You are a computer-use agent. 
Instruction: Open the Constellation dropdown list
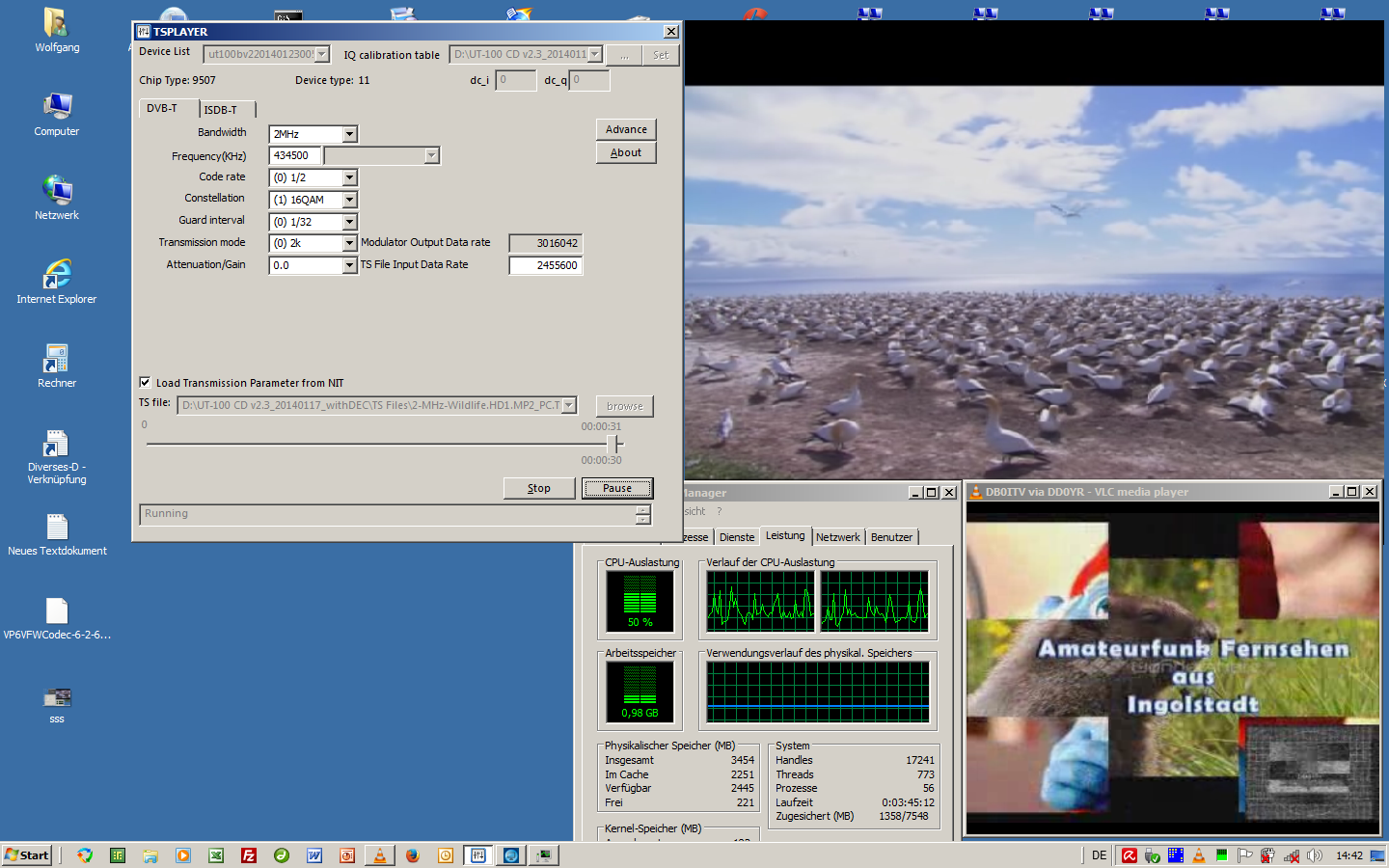click(349, 200)
